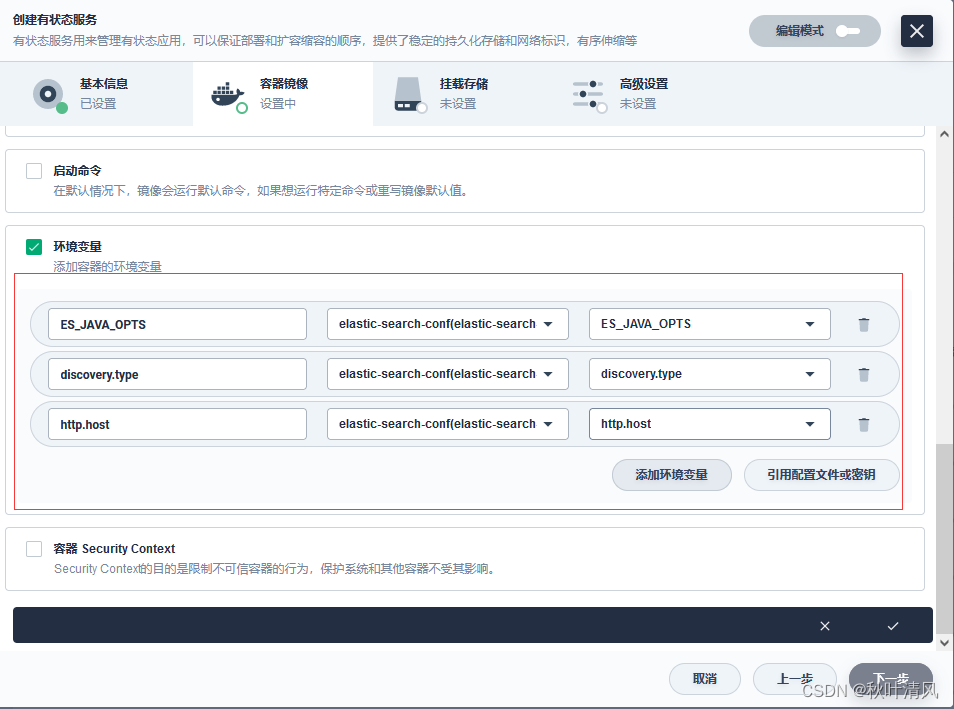Enable the 启动命令 checkbox
The height and width of the screenshot is (709, 954).
[33, 170]
